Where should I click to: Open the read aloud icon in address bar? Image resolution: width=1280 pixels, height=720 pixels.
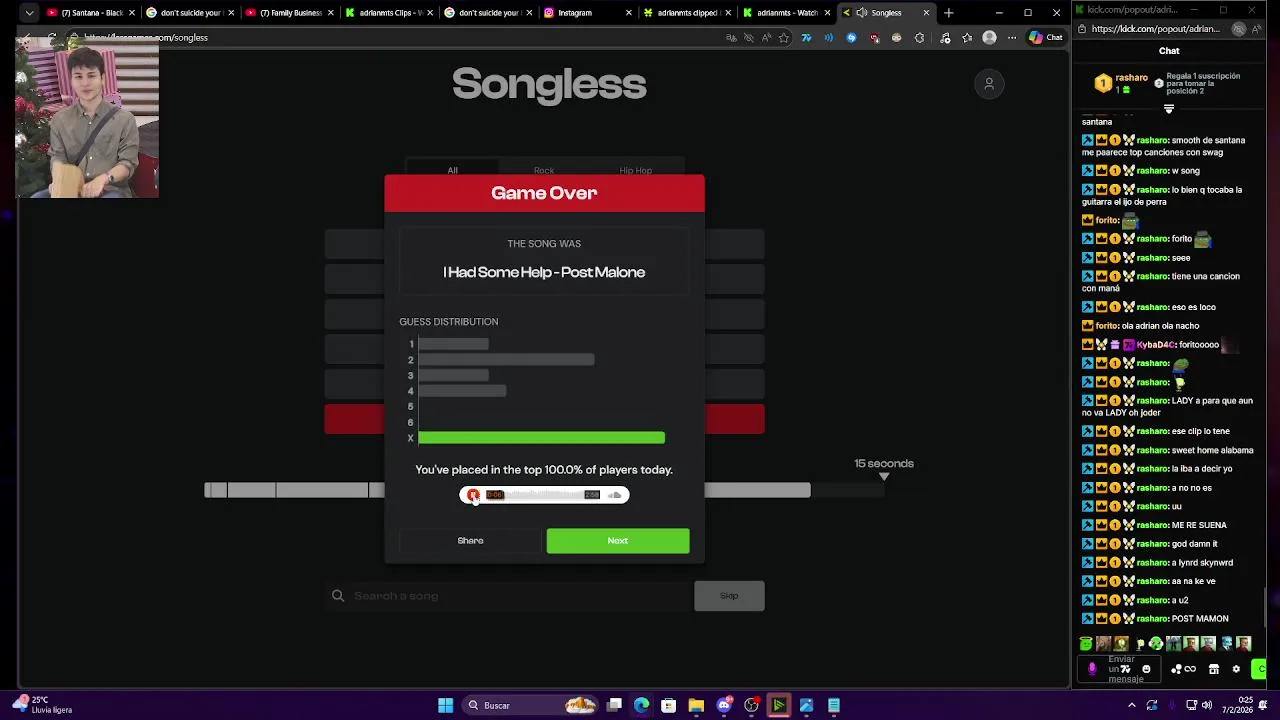pos(767,38)
